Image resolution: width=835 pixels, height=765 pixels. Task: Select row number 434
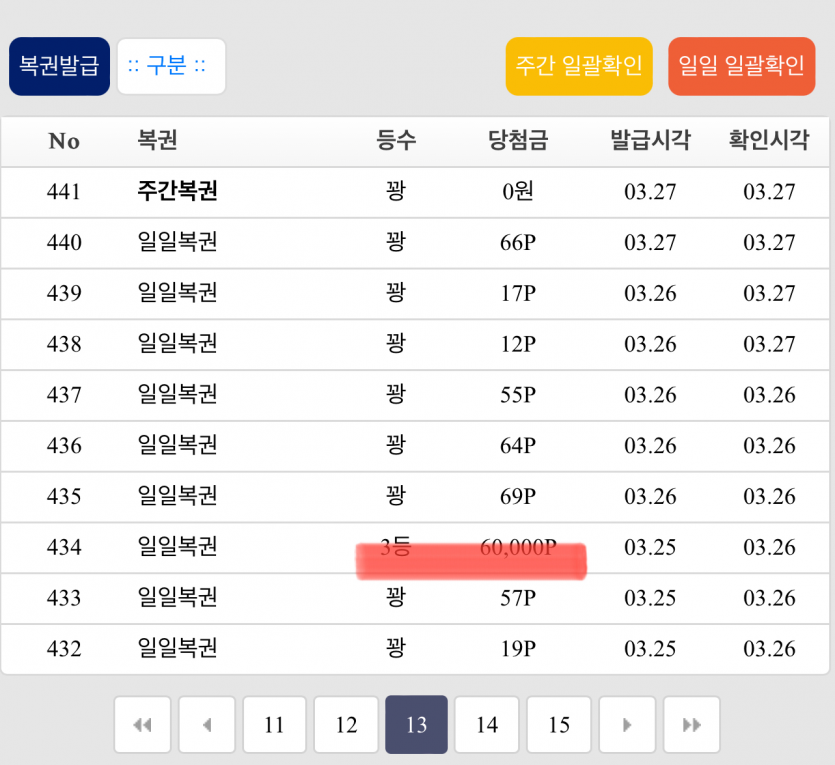point(64,547)
